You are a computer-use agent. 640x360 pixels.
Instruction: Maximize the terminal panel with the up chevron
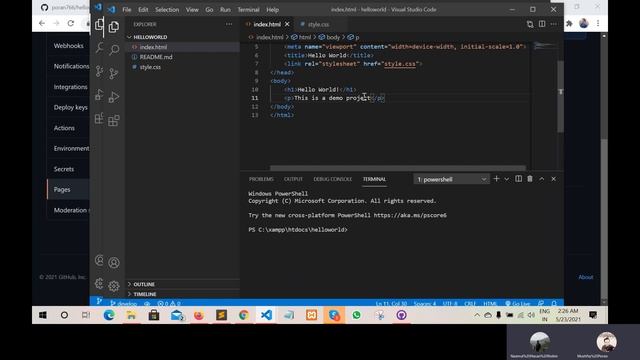pyautogui.click(x=542, y=179)
